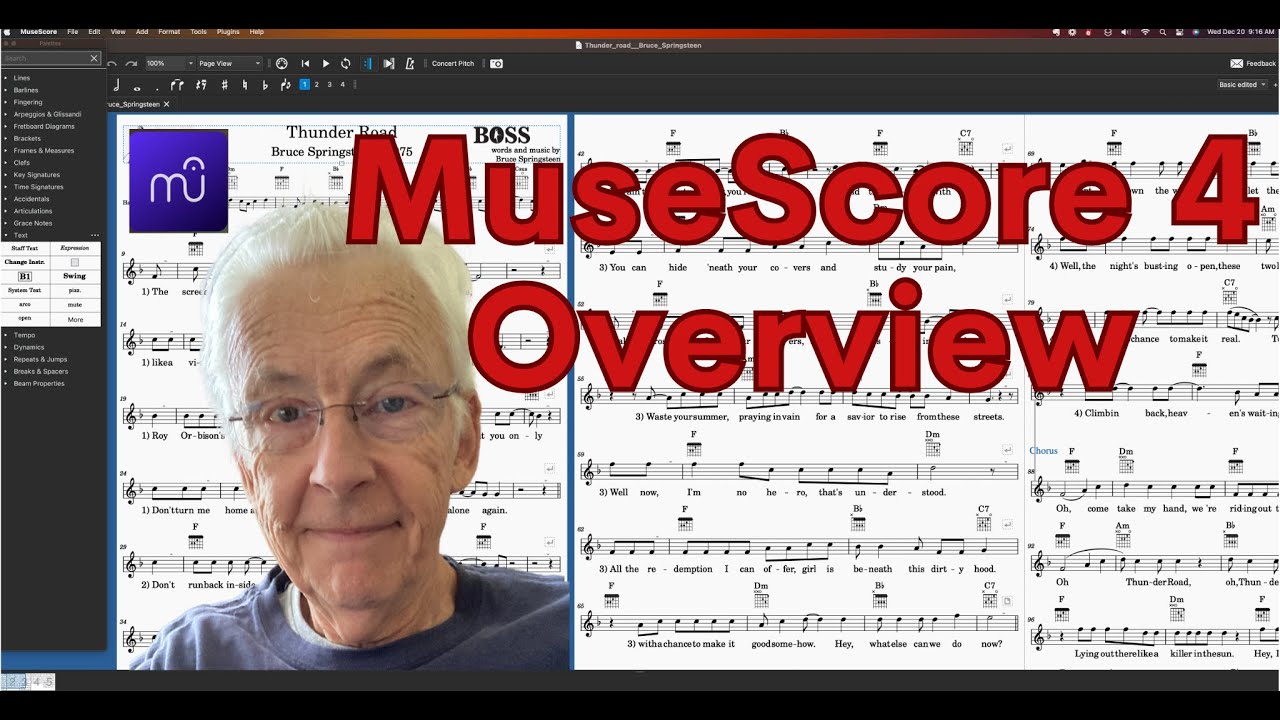This screenshot has height=720, width=1280.
Task: Select voice 3
Action: pyautogui.click(x=330, y=85)
